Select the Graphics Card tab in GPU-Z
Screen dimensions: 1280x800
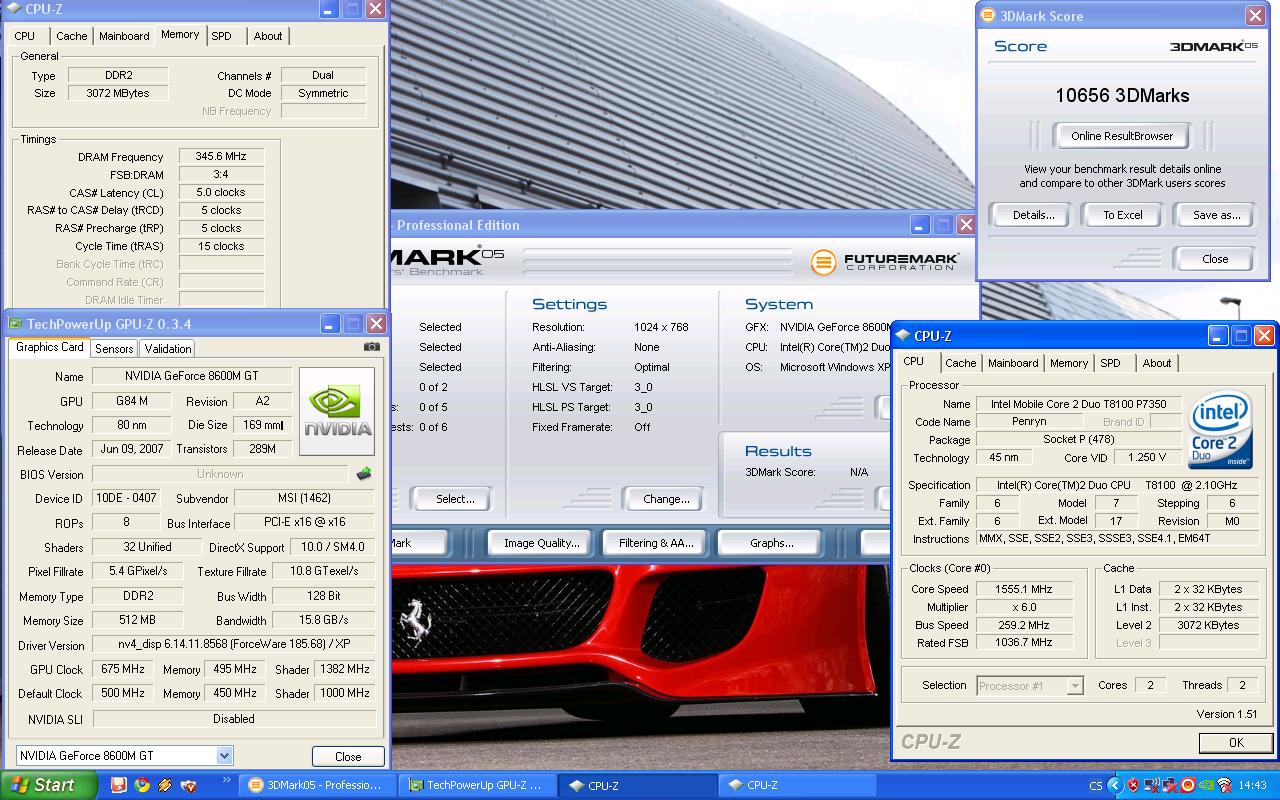click(x=49, y=347)
